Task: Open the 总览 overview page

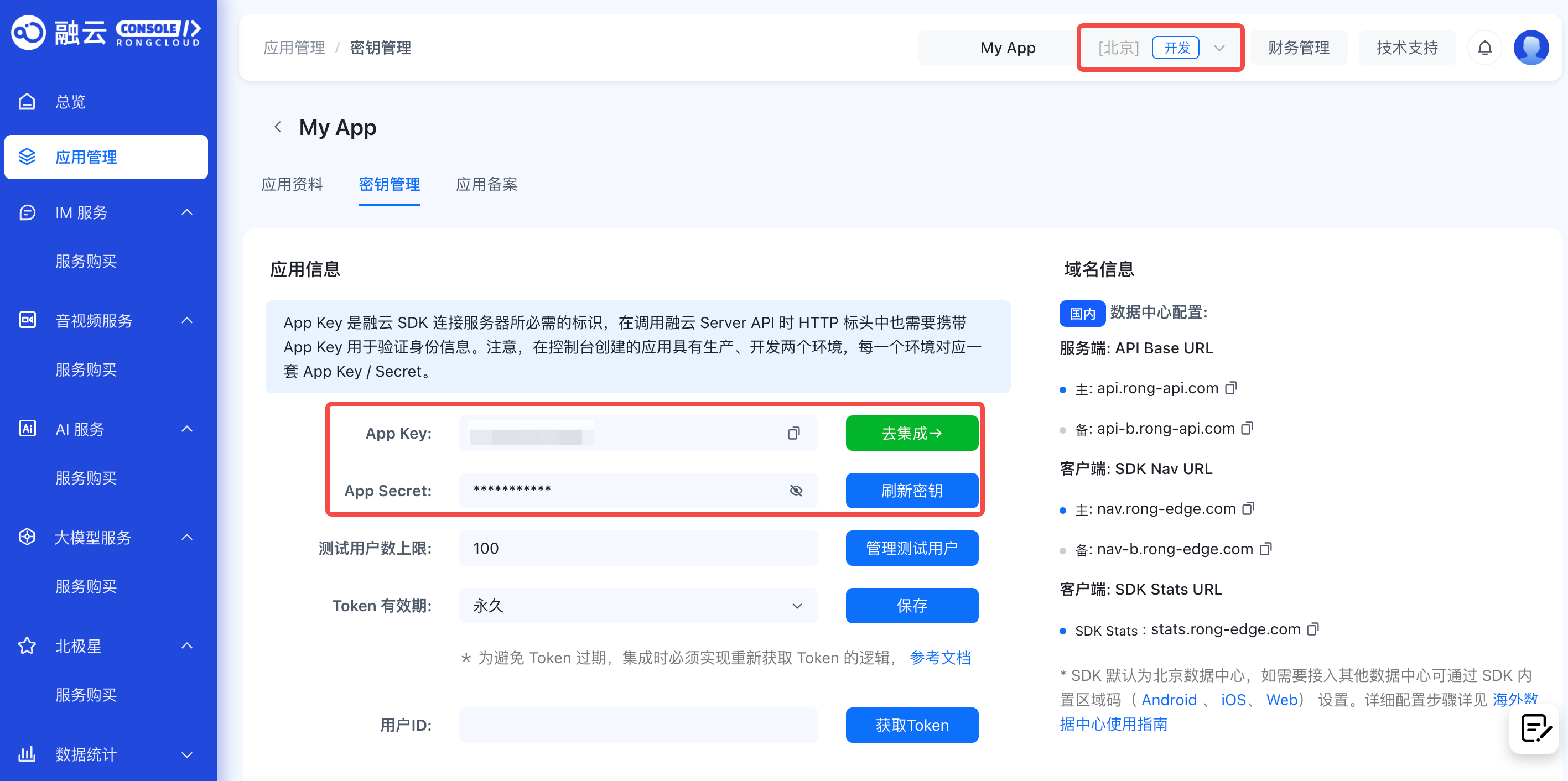Action: coord(71,102)
